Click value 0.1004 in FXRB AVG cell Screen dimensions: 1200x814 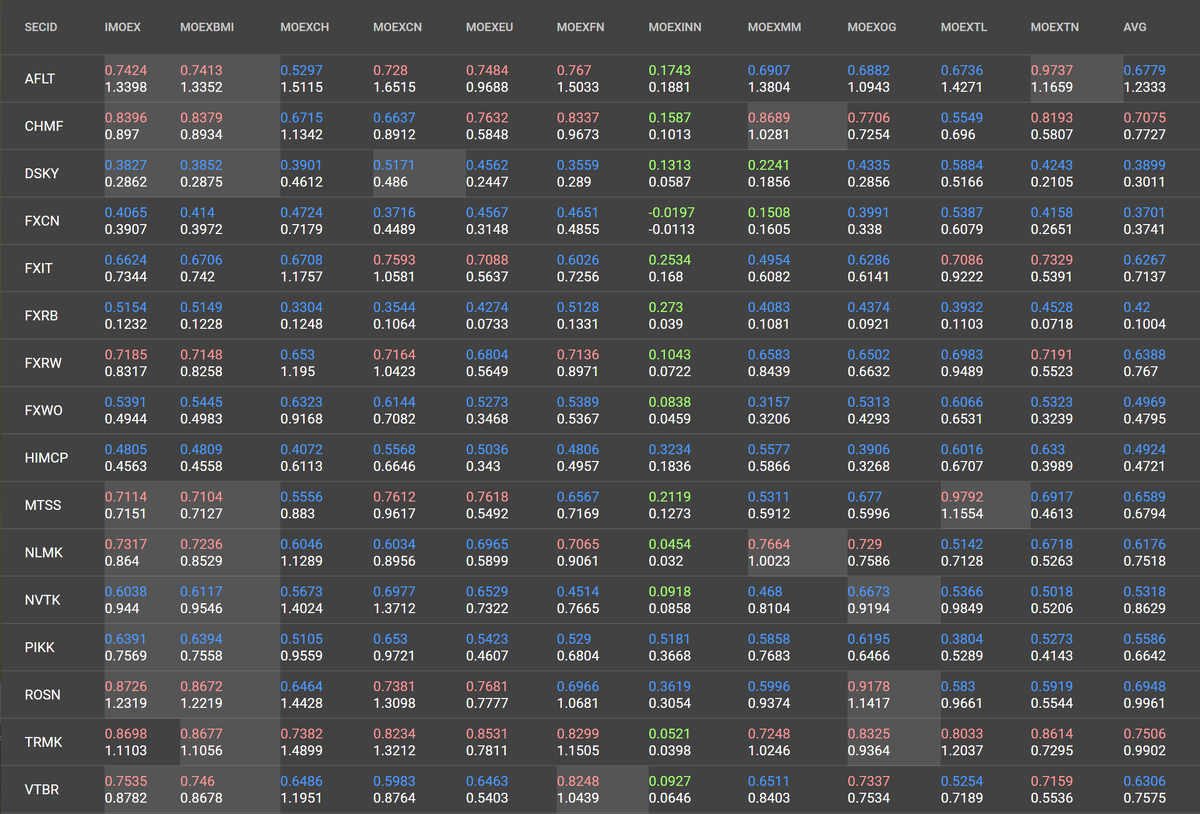pyautogui.click(x=1144, y=325)
